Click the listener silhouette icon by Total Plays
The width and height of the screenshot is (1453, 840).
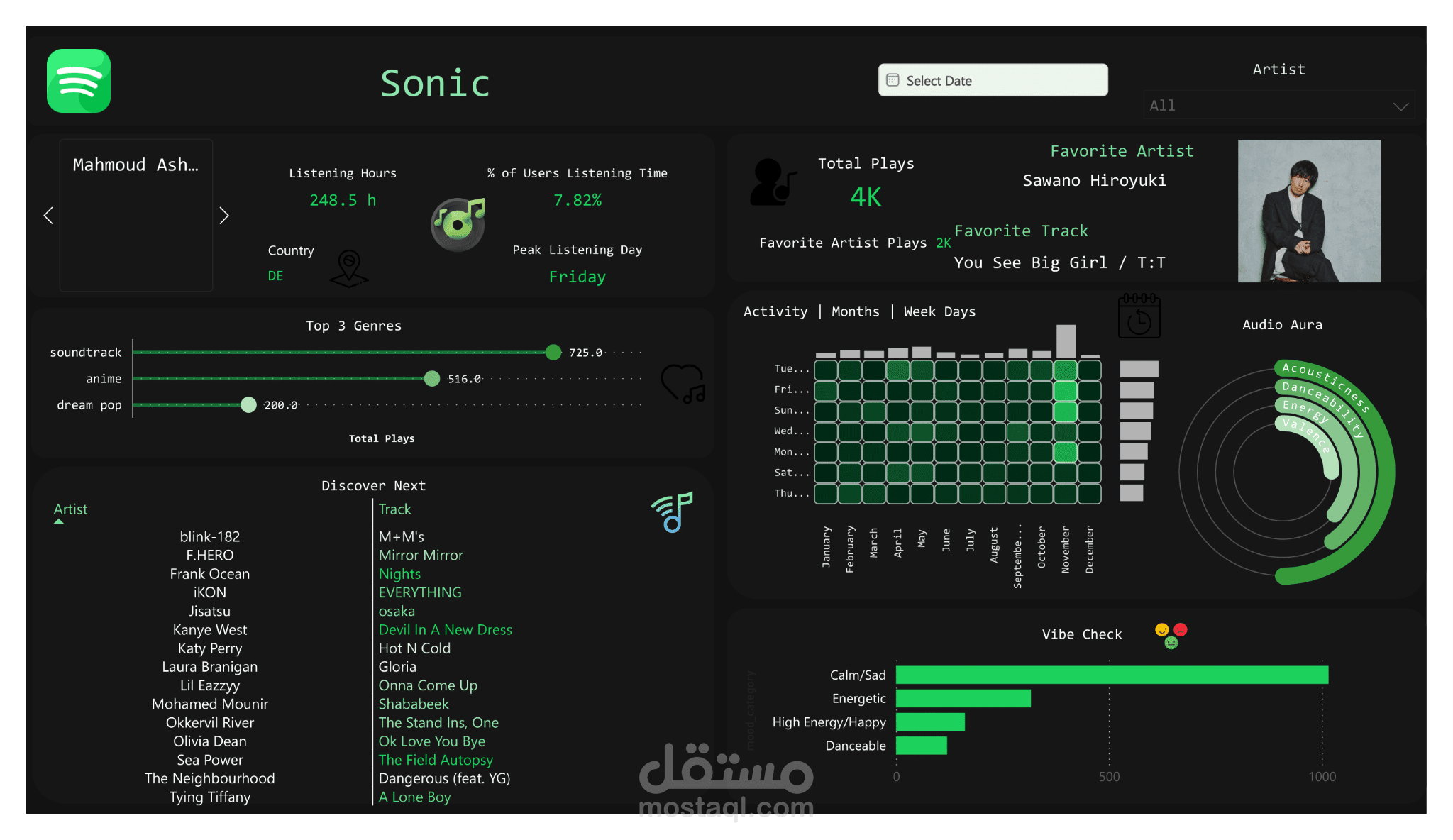point(773,182)
